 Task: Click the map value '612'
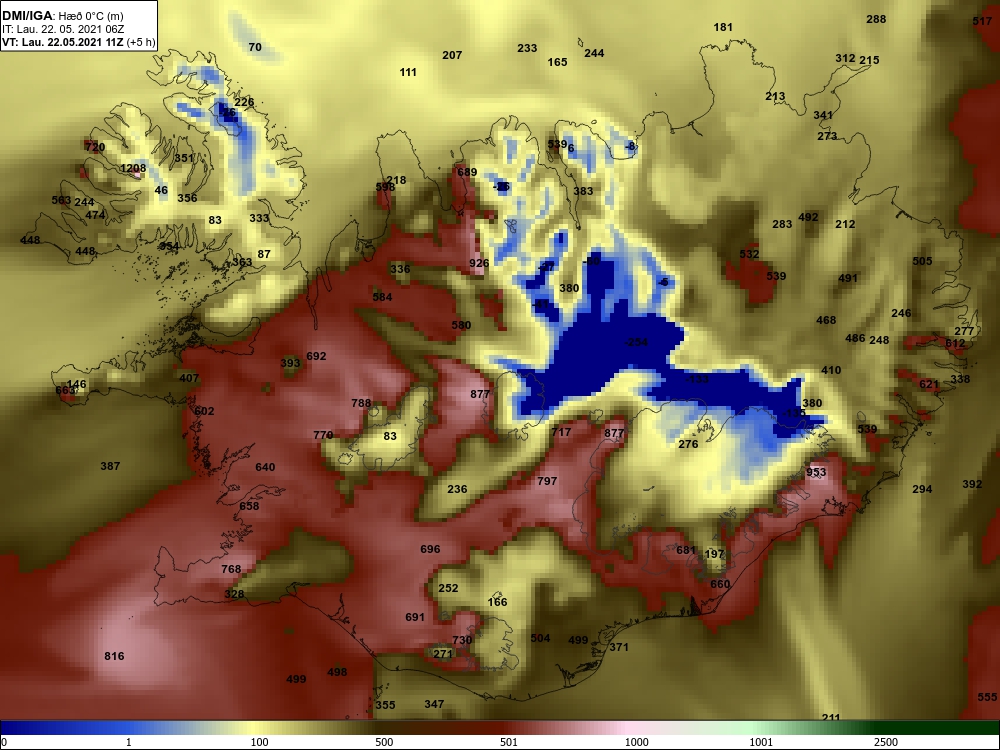pyautogui.click(x=955, y=343)
